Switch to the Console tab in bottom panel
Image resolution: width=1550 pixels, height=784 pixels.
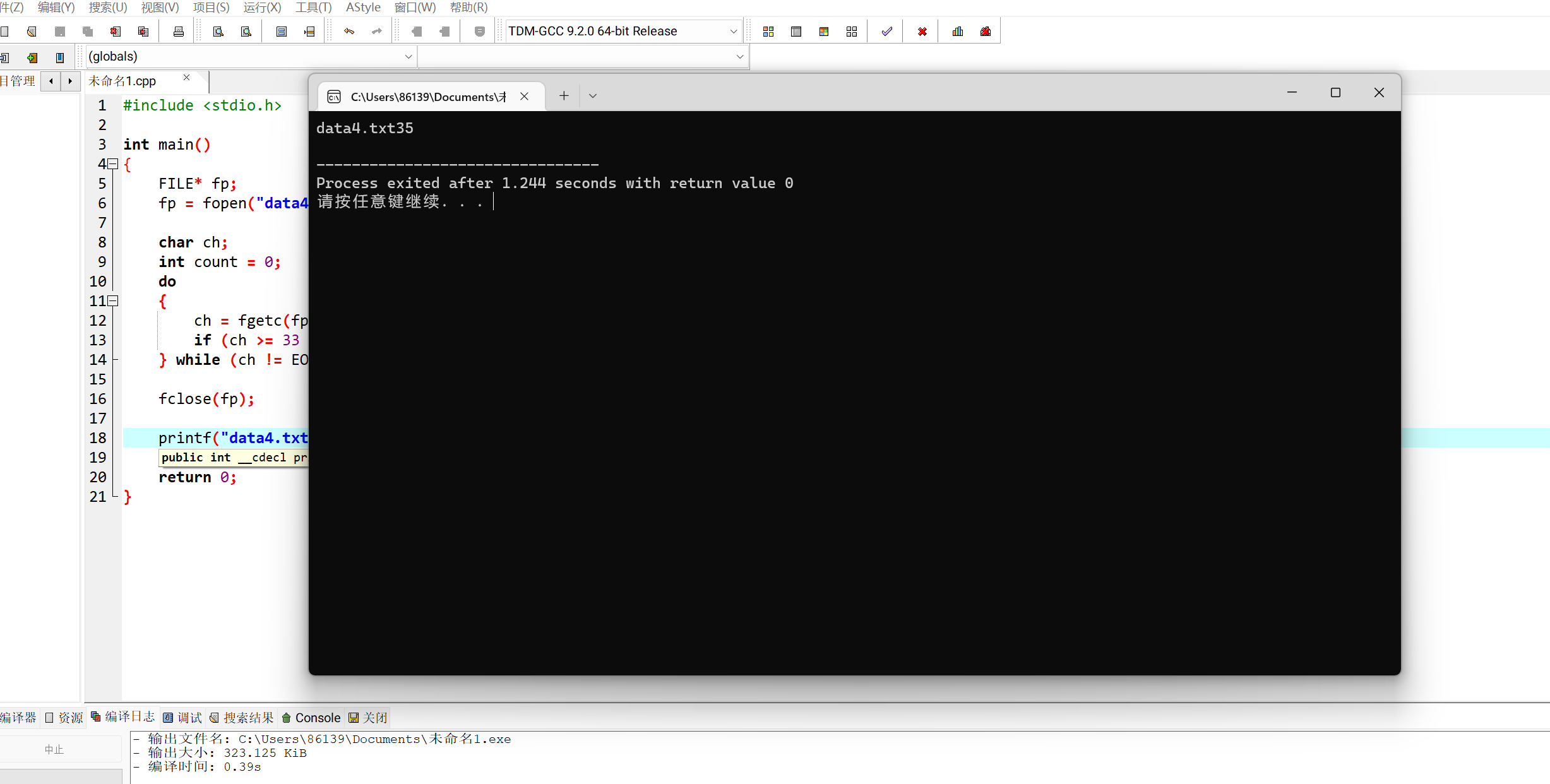(x=311, y=718)
